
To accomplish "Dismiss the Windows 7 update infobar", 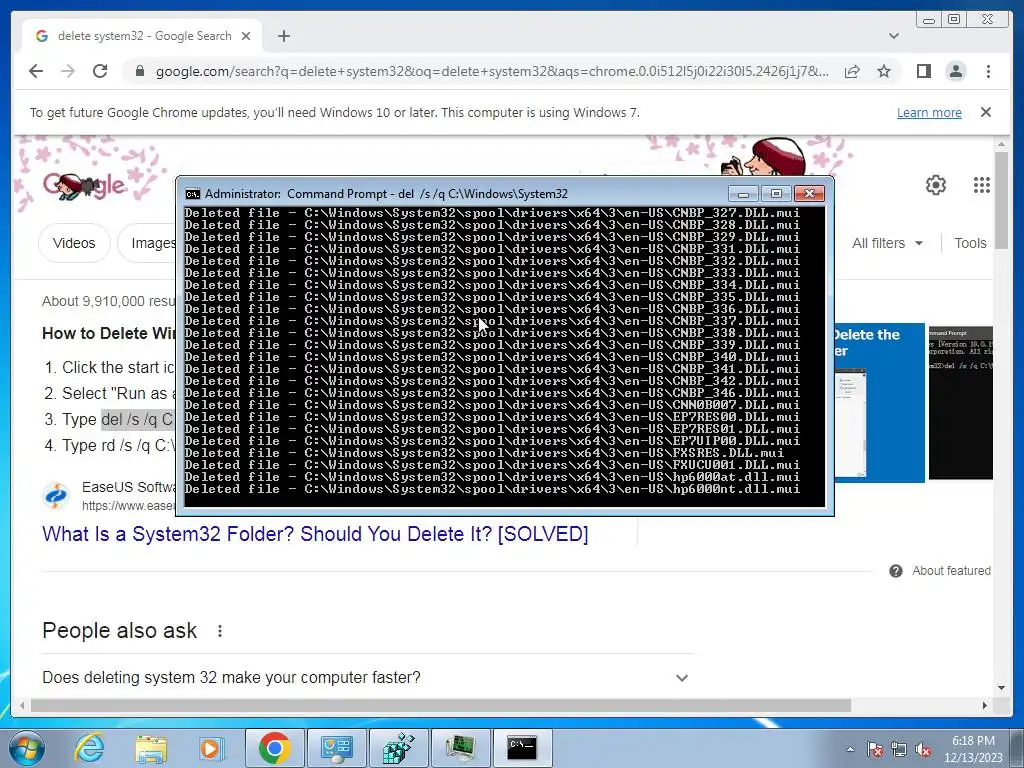I will pos(986,112).
